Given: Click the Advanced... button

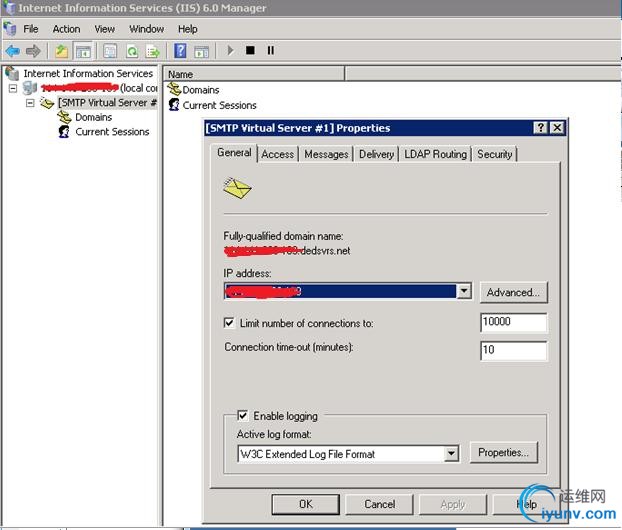Looking at the screenshot, I should (513, 293).
